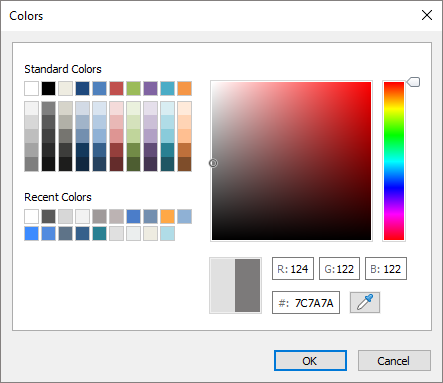This screenshot has height=383, width=443.
Task: Choose the orange swatch in Recent Colors
Action: [x=167, y=216]
